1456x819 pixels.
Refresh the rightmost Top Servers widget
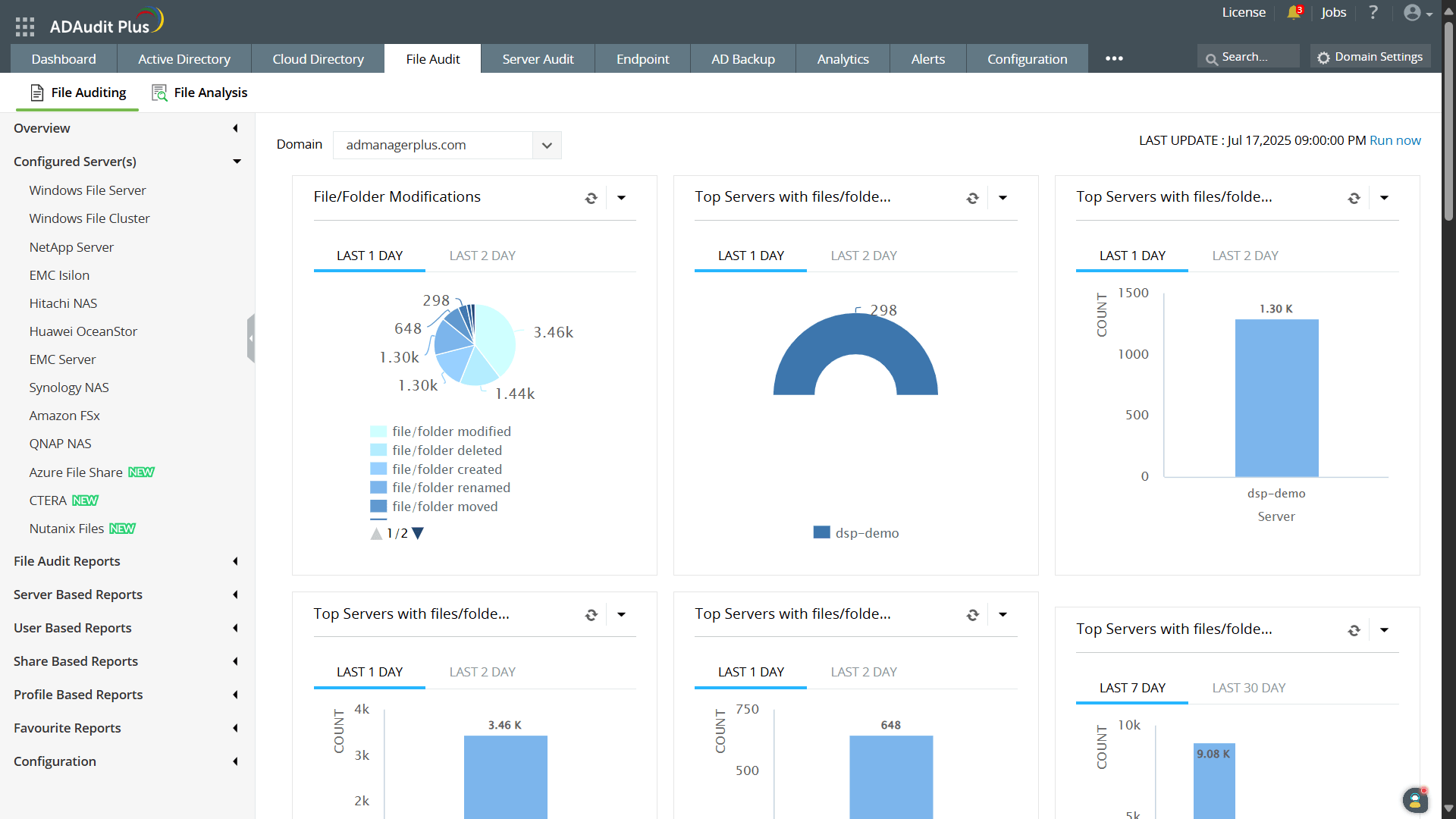pos(1355,198)
